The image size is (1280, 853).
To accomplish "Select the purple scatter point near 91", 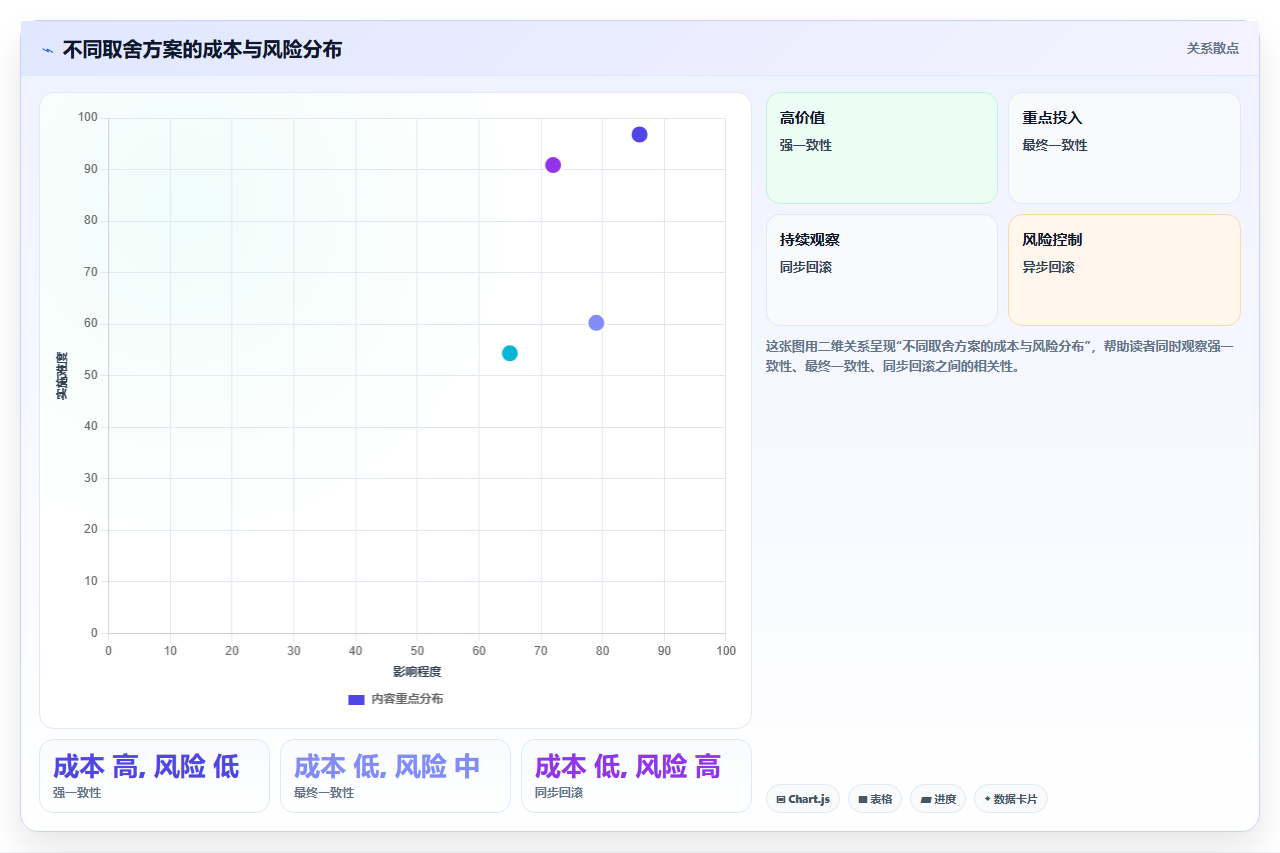I will click(553, 165).
